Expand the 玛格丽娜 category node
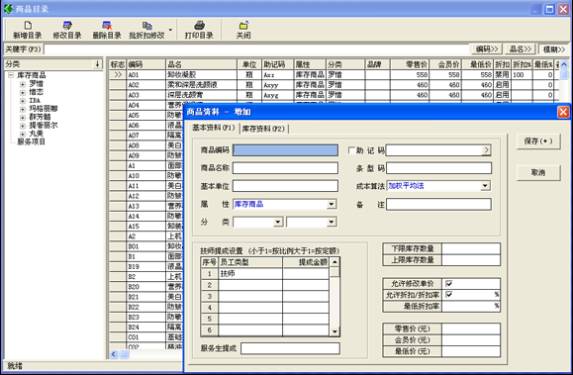573x375 pixels. [x=23, y=109]
